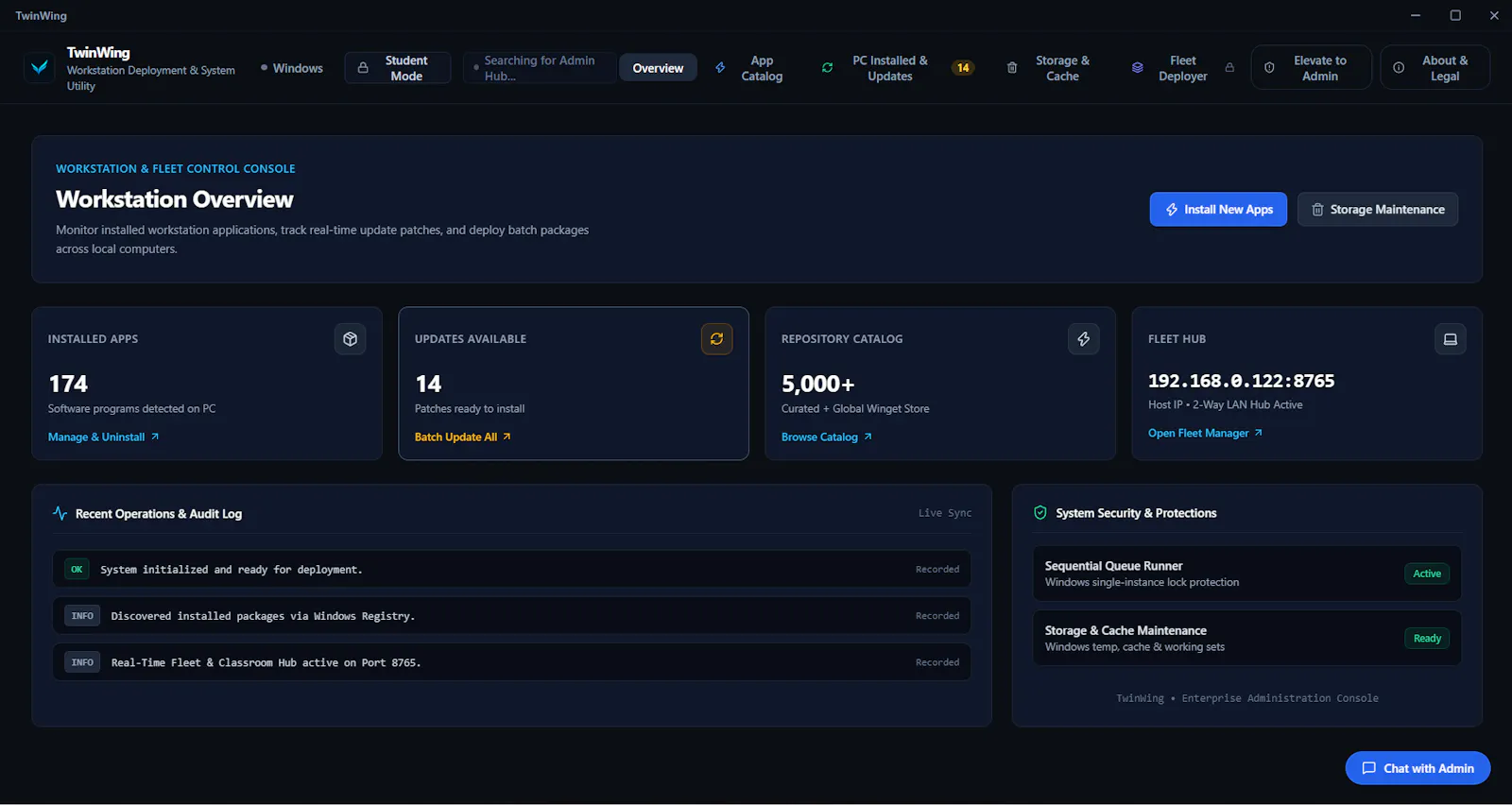This screenshot has height=805, width=1512.
Task: Open Fleet Manager link
Action: (x=1205, y=434)
